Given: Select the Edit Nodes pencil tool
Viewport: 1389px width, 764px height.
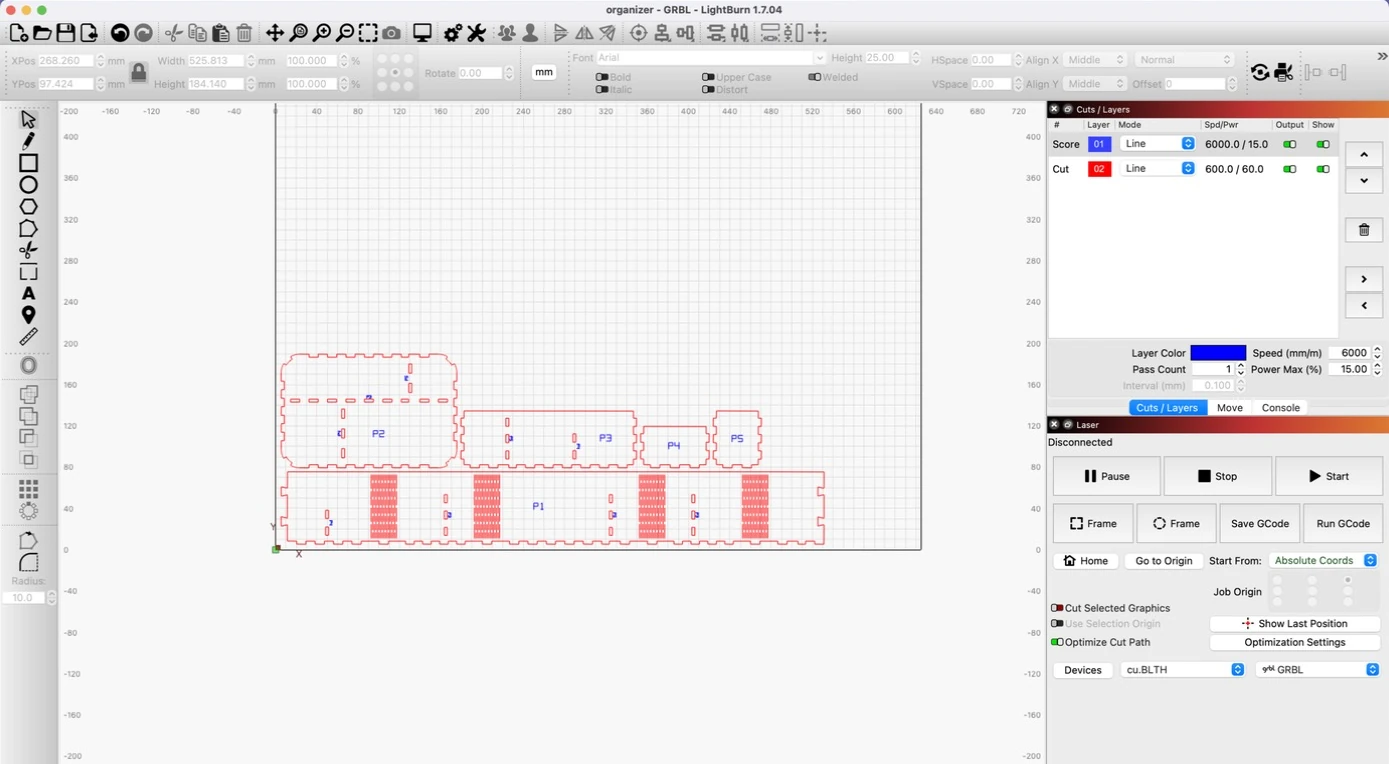Looking at the screenshot, I should [x=28, y=141].
